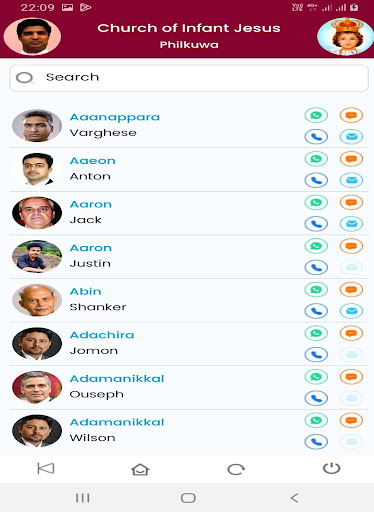
Task: Email Abin Shanker via envelope icon
Action: (351, 311)
